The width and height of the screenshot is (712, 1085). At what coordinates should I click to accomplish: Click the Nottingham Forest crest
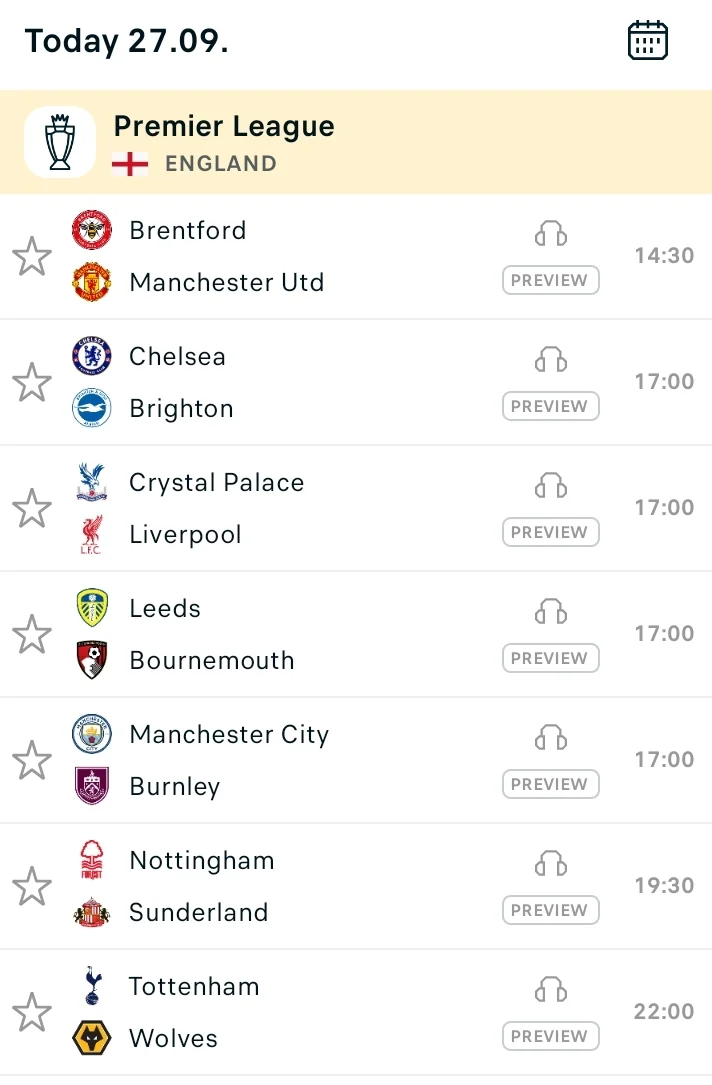(91, 859)
